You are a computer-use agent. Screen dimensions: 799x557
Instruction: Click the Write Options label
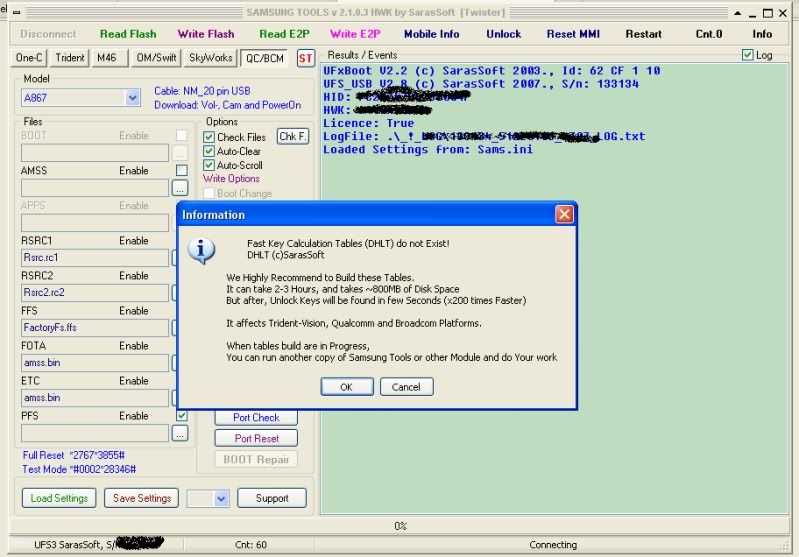[231, 179]
